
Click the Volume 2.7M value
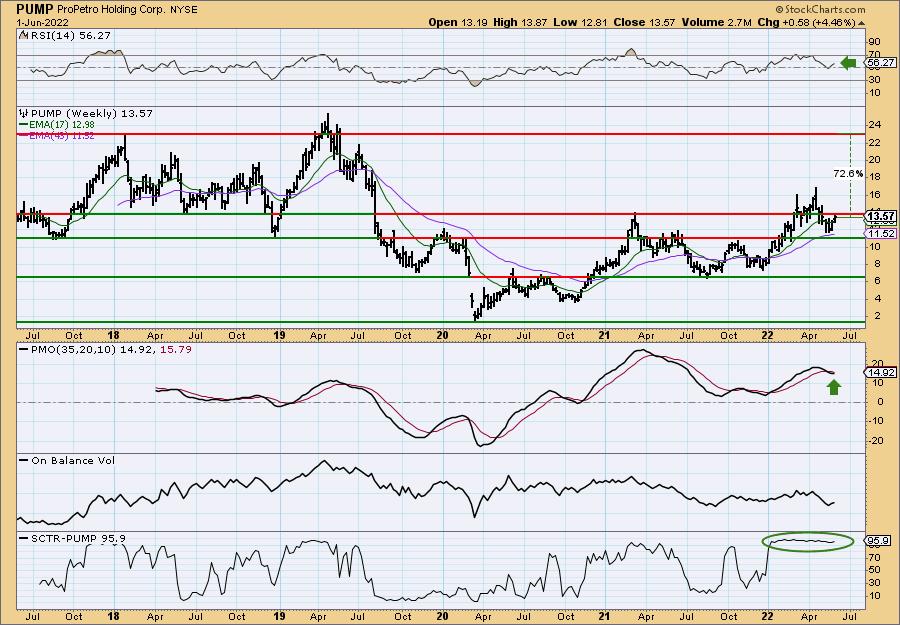click(x=717, y=22)
